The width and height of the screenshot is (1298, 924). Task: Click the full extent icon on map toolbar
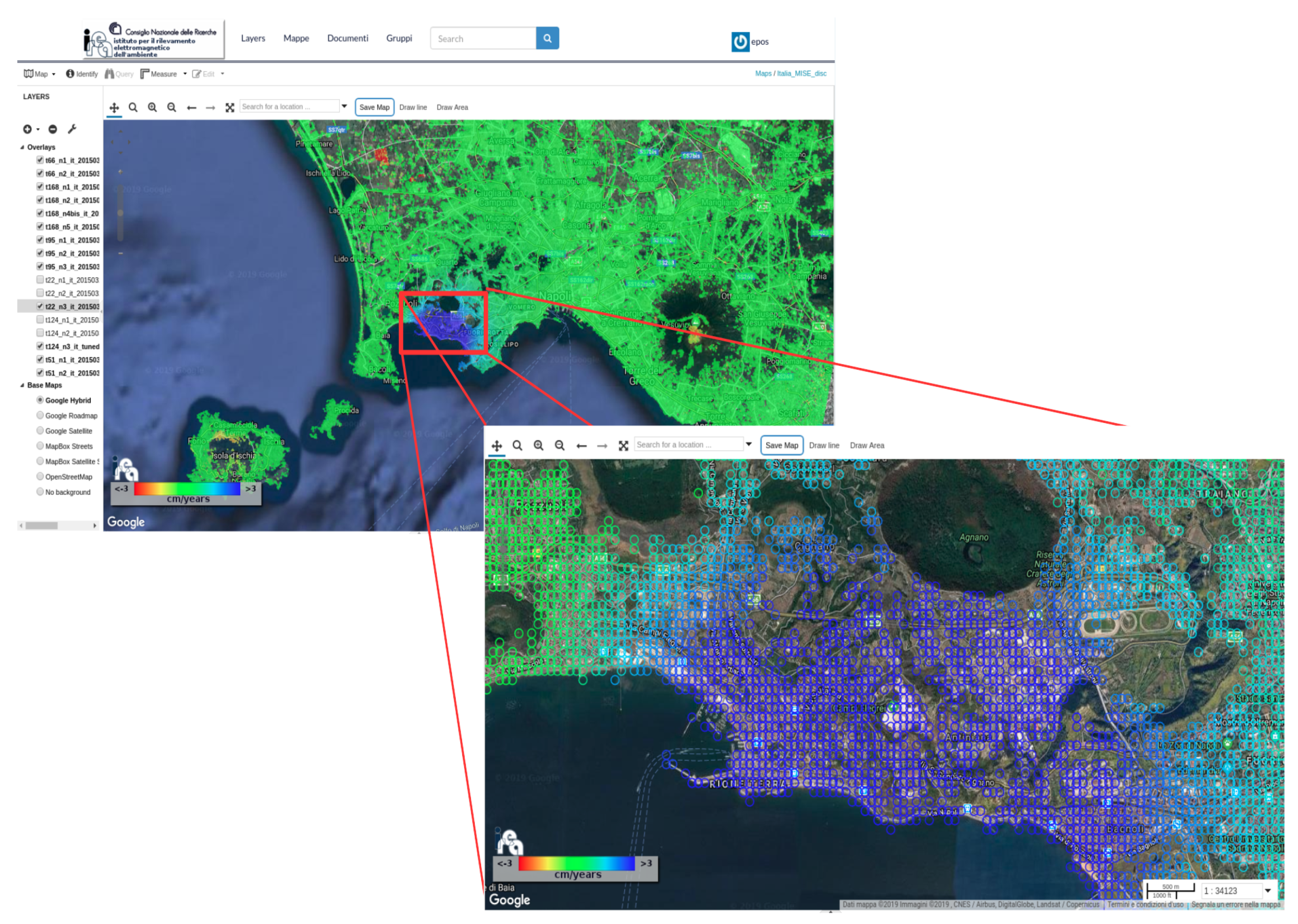(x=229, y=107)
